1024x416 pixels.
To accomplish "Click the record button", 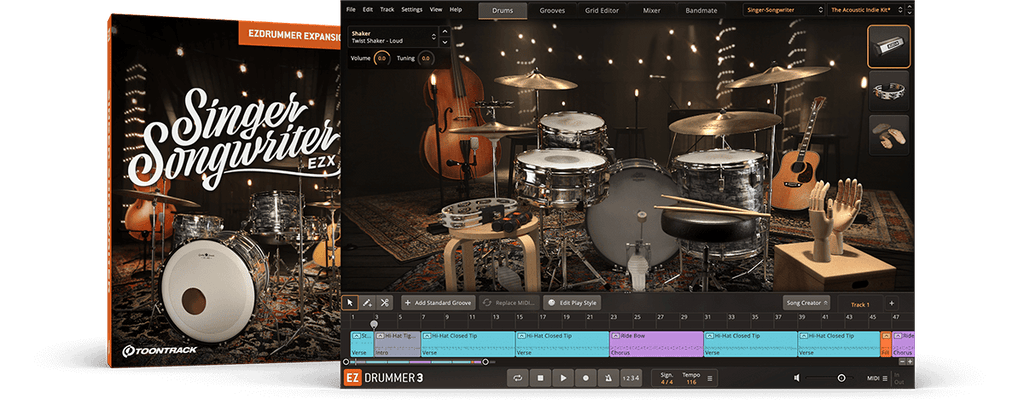I will pos(586,377).
